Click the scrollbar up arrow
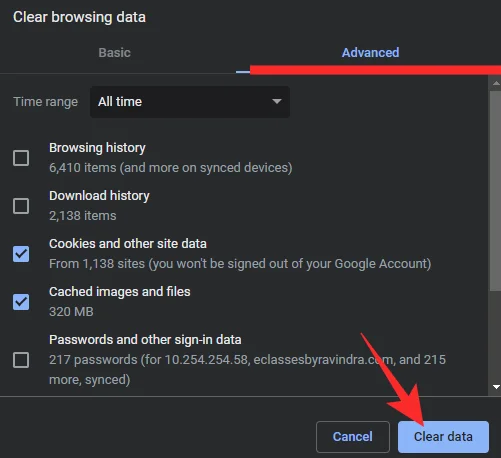Image resolution: width=501 pixels, height=458 pixels. (496, 83)
